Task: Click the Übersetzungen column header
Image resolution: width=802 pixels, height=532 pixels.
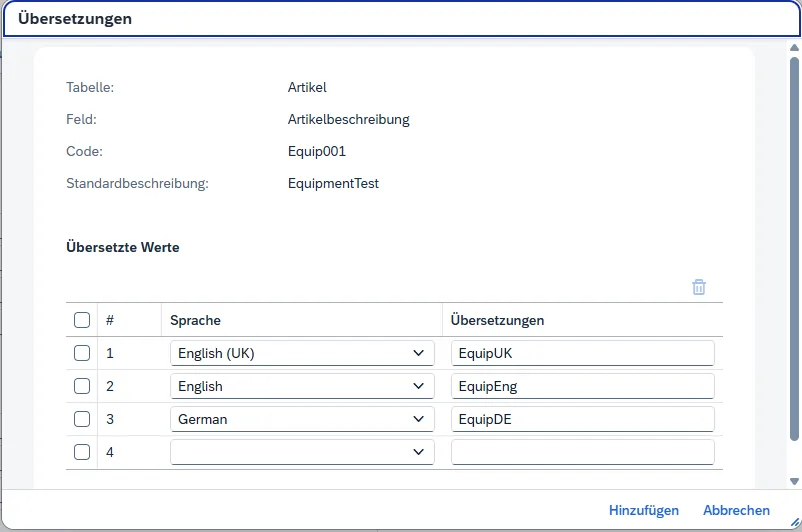Action: coord(497,320)
